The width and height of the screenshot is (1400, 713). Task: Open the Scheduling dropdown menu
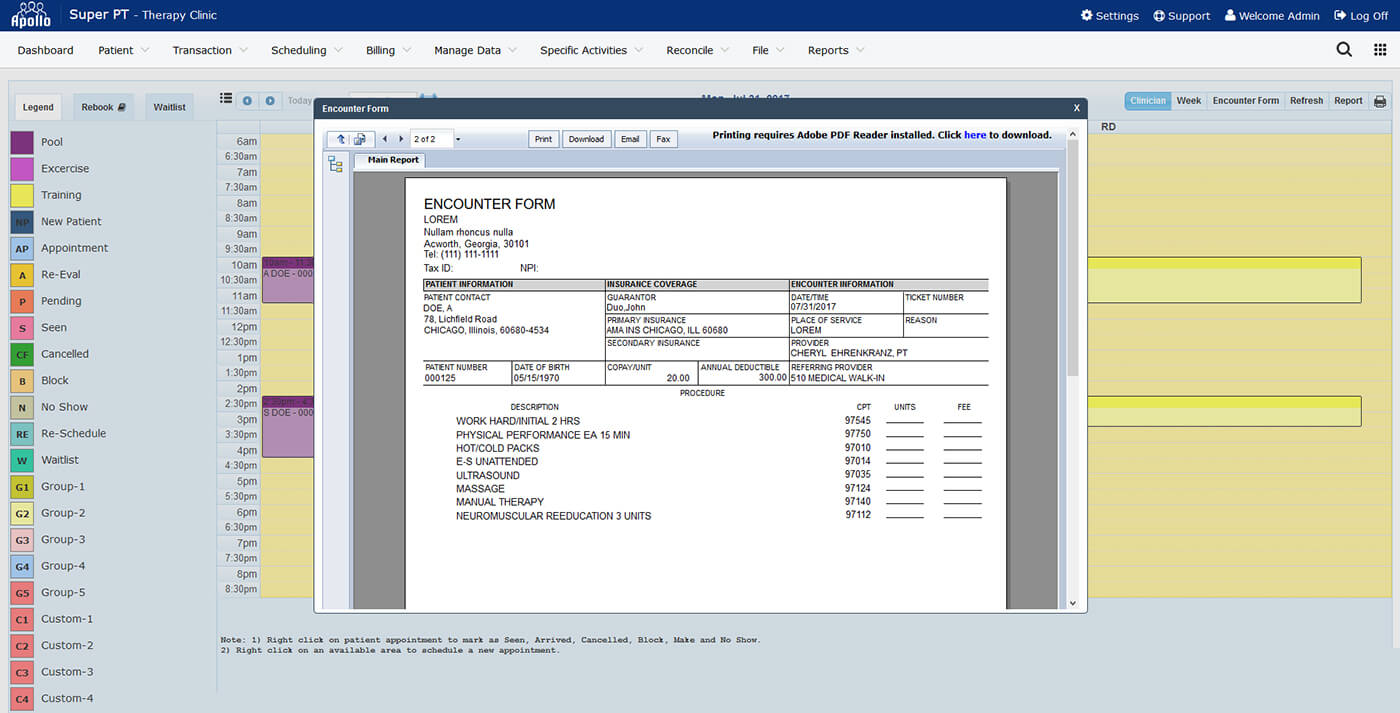point(306,50)
